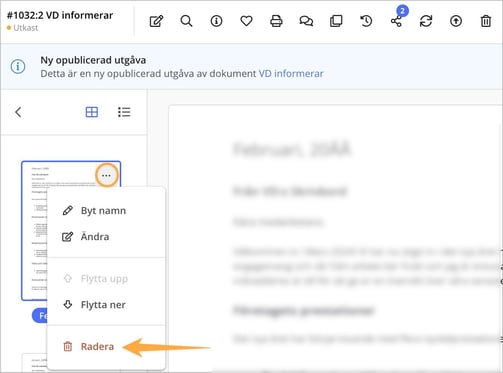This screenshot has height=373, width=503.
Task: Select the second page thumbnail at the bottom
Action: pyautogui.click(x=35, y=363)
